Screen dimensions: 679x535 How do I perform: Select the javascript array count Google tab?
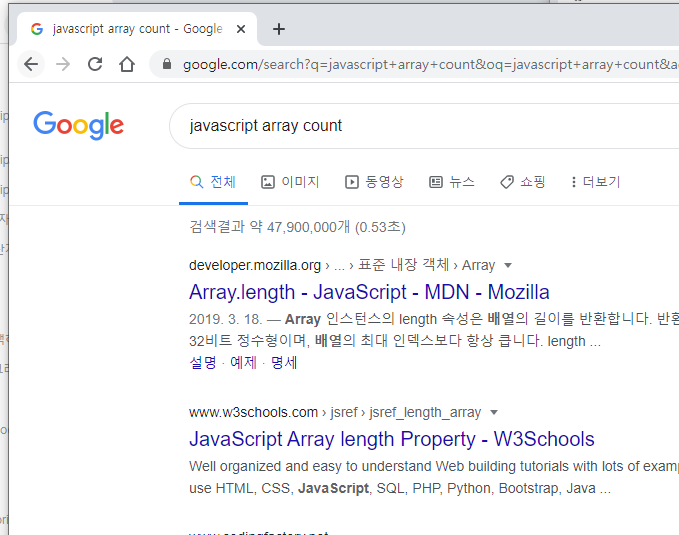point(137,29)
